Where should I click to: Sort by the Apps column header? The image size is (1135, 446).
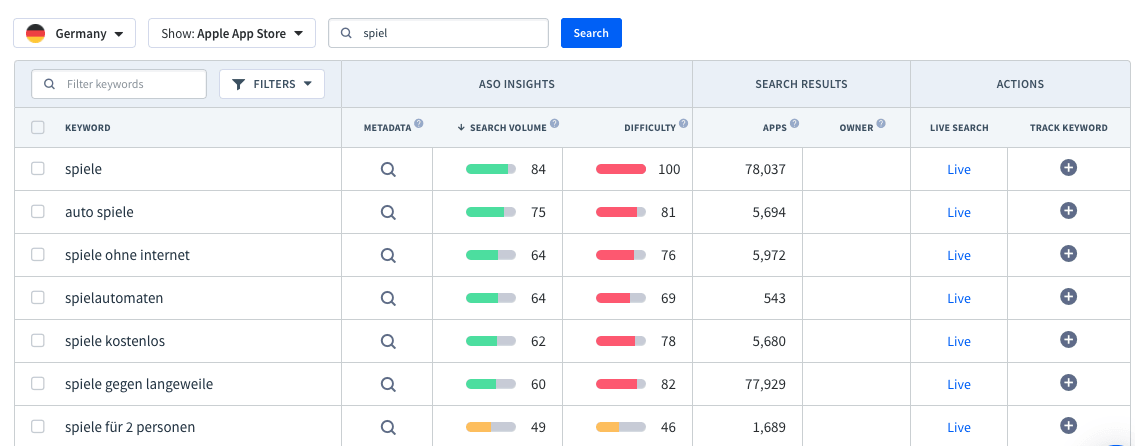pyautogui.click(x=774, y=127)
